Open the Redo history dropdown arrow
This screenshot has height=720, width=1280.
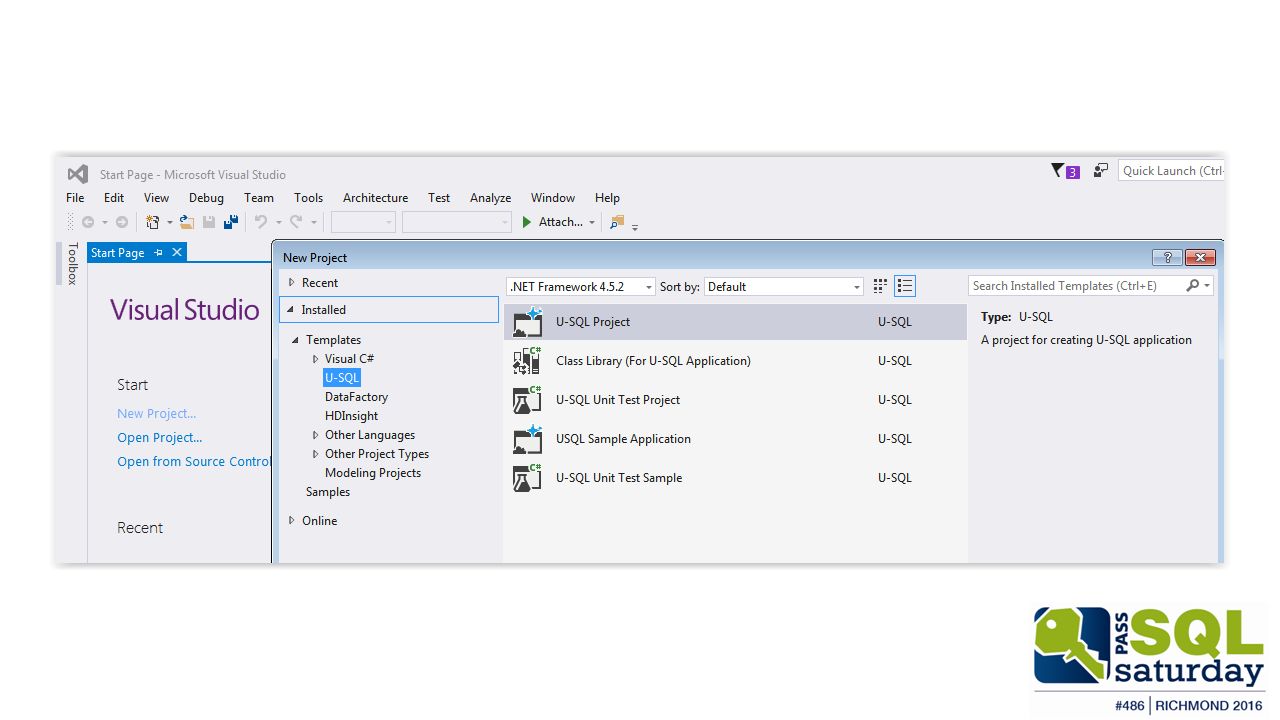click(313, 223)
